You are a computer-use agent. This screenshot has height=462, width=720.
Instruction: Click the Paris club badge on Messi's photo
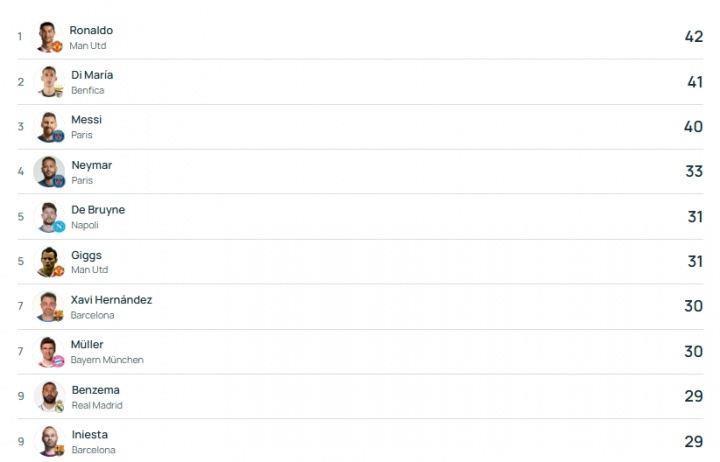(58, 136)
